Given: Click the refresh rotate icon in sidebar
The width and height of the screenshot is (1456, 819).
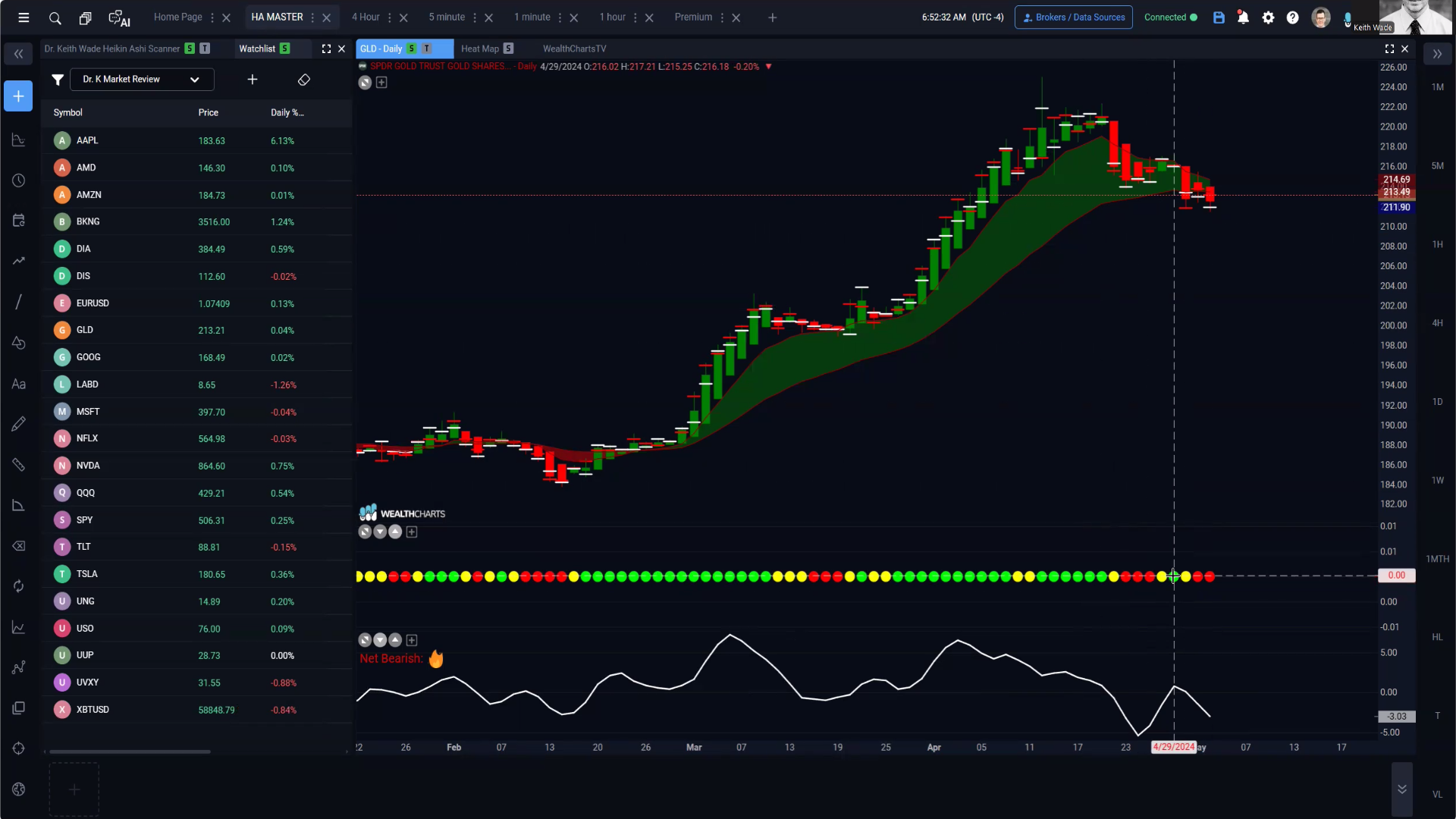Looking at the screenshot, I should point(18,586).
